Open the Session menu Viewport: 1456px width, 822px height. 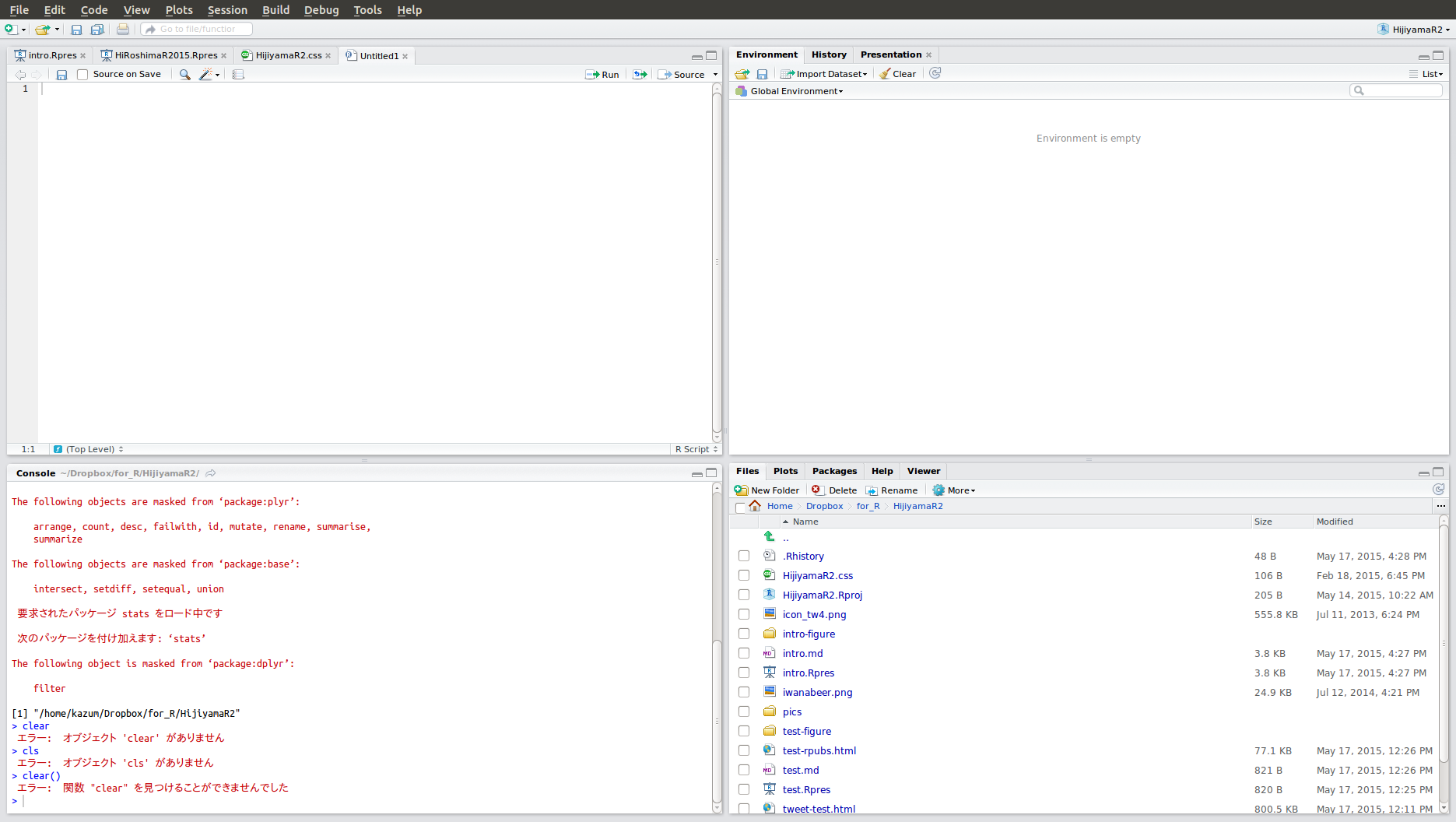point(227,10)
